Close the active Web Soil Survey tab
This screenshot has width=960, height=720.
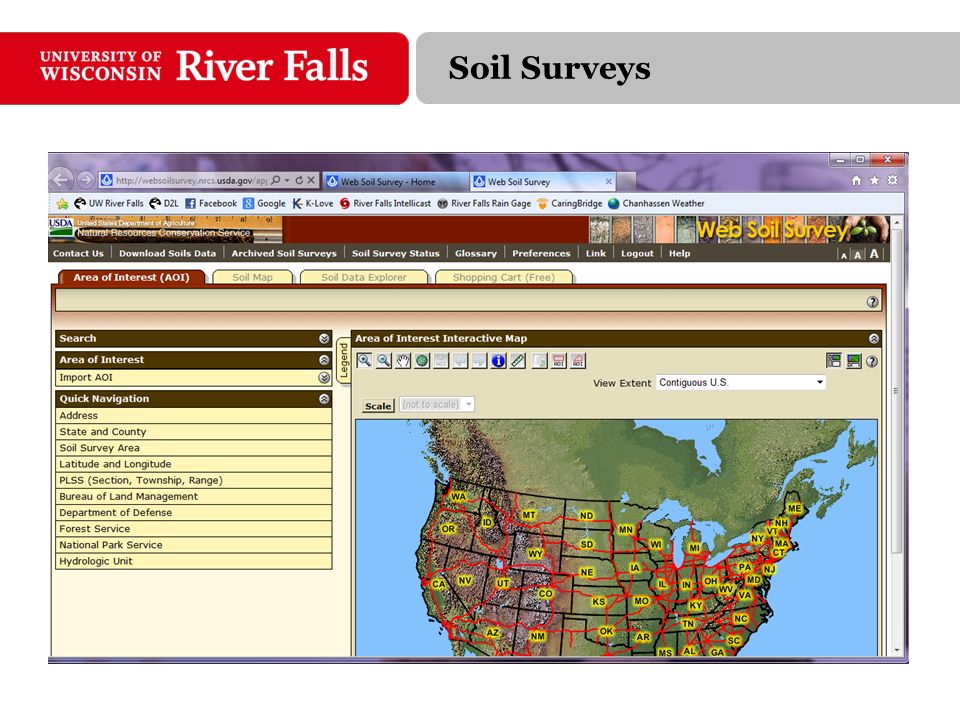(x=609, y=181)
